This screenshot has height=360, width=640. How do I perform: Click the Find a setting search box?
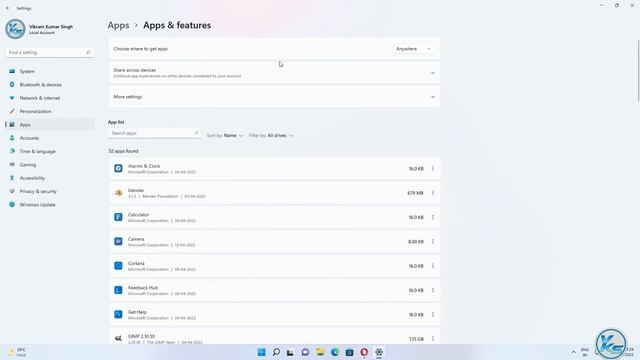(x=50, y=52)
